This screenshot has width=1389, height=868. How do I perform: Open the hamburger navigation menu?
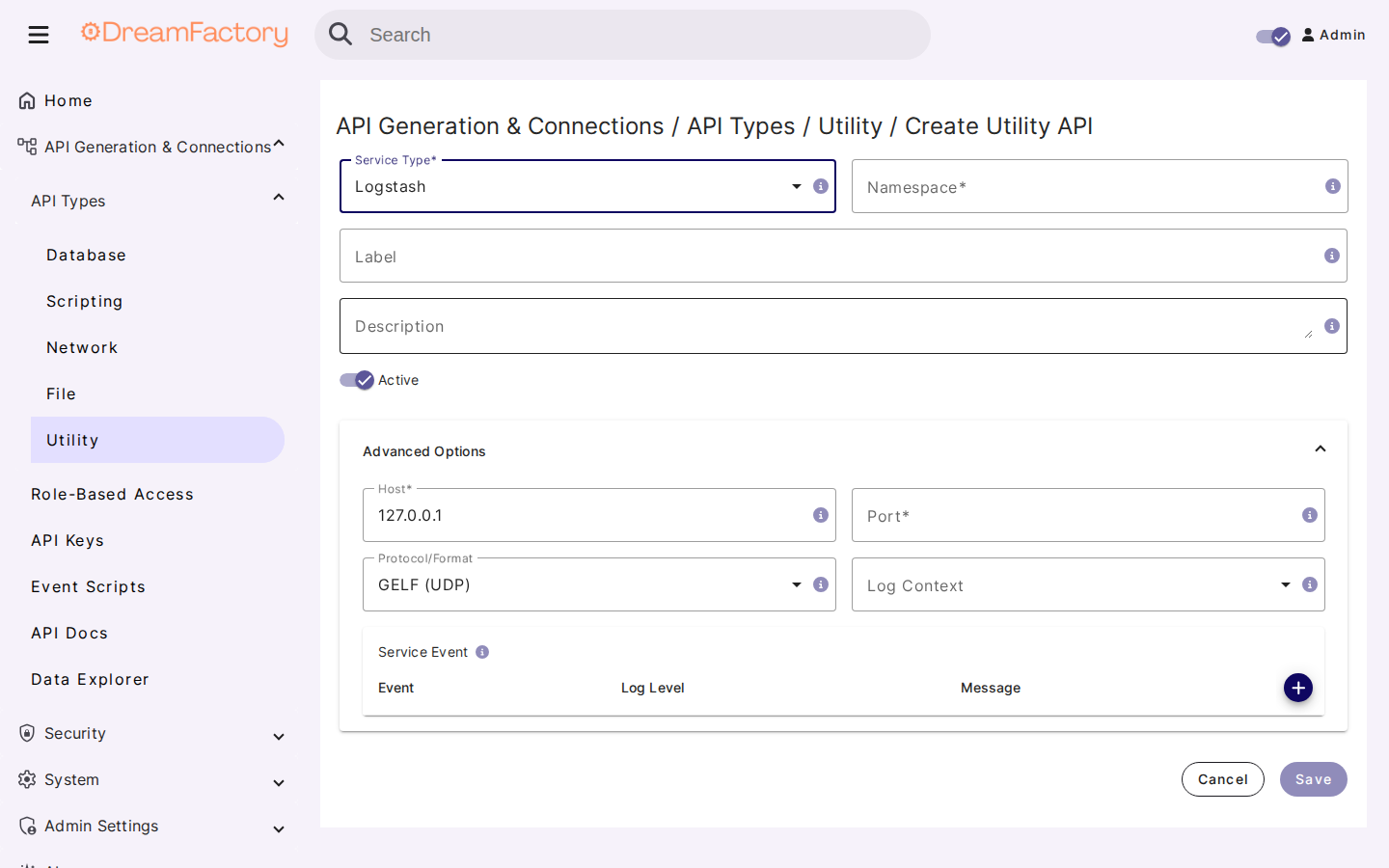pyautogui.click(x=39, y=35)
